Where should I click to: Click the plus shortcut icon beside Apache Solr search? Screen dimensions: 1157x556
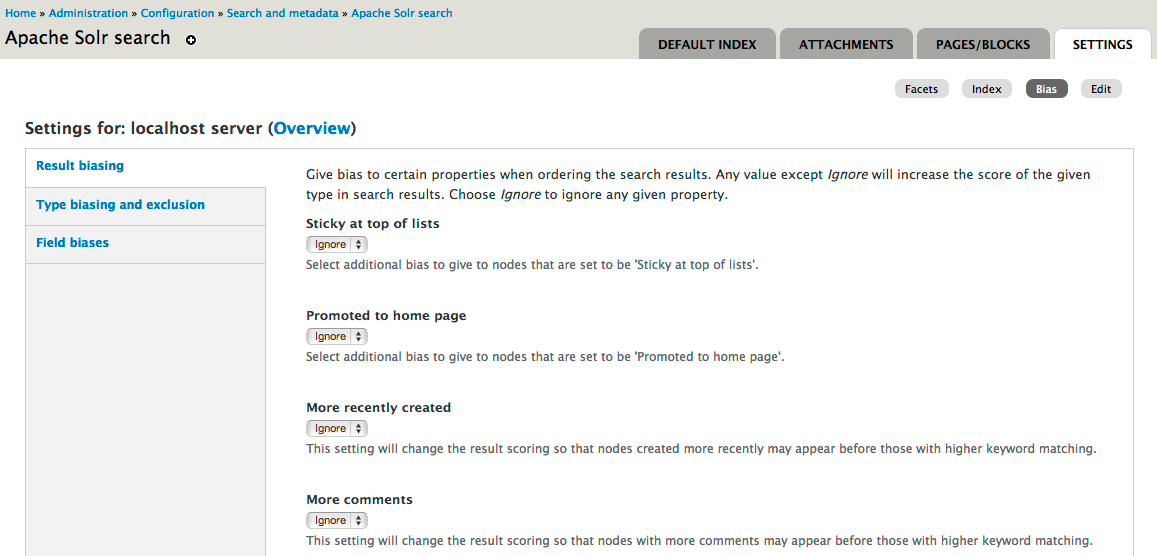[191, 41]
